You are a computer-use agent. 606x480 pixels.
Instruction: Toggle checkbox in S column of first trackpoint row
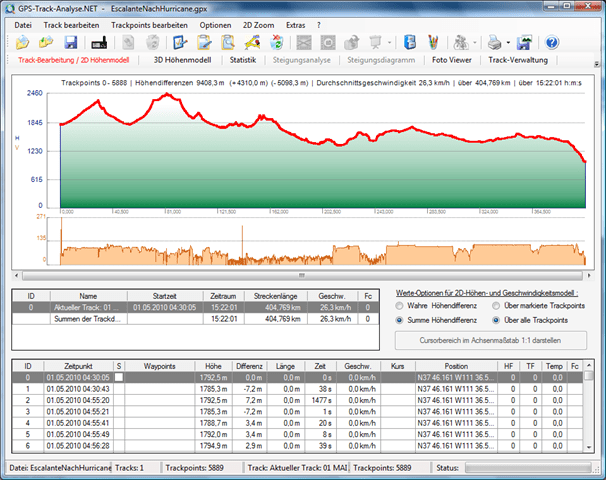(119, 378)
